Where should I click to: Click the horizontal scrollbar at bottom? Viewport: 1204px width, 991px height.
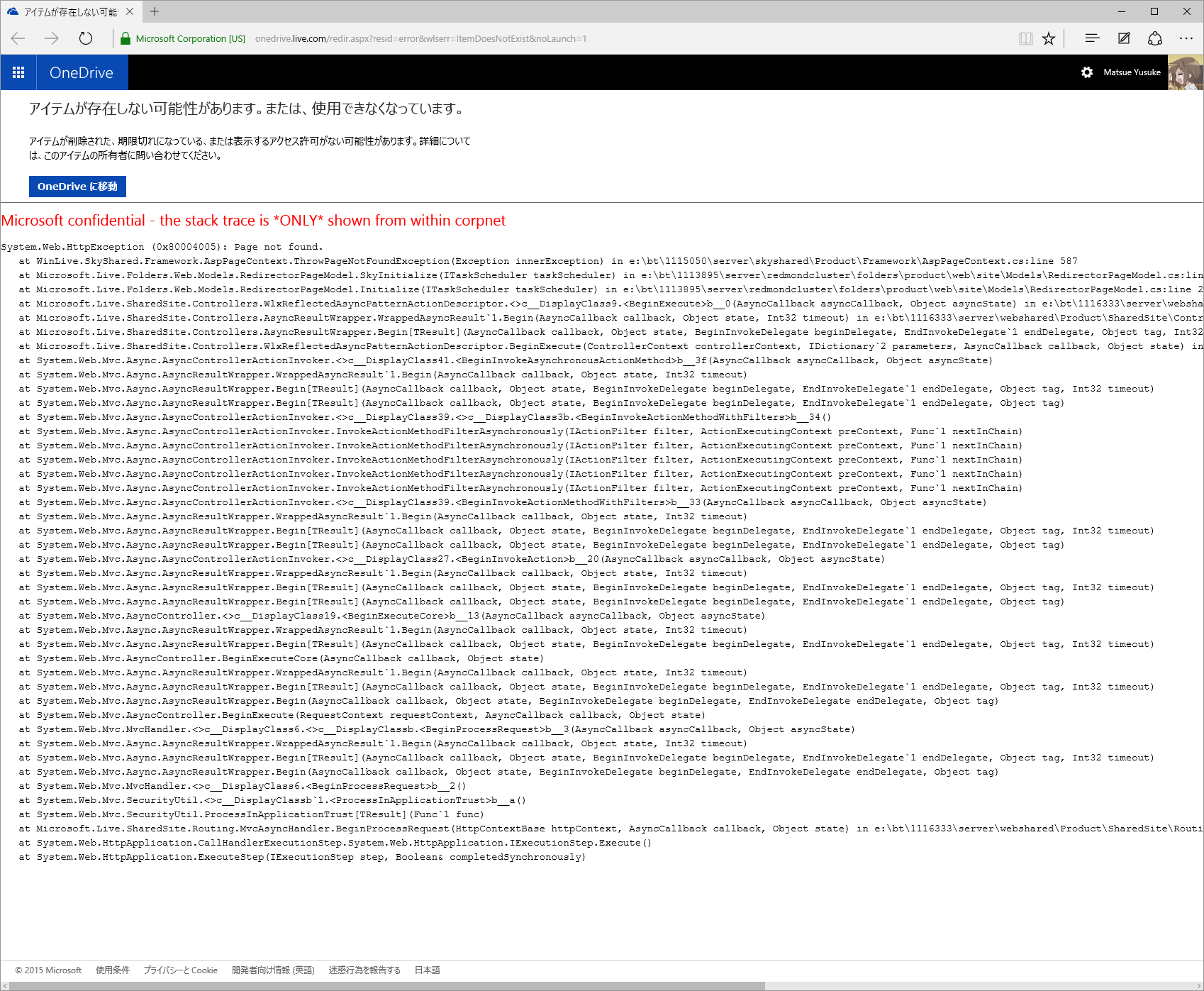pyautogui.click(x=383, y=986)
